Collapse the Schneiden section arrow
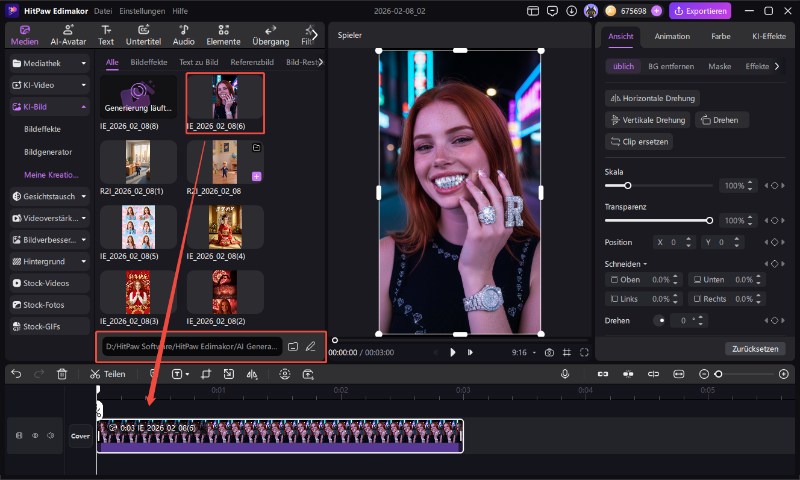 tap(645, 264)
